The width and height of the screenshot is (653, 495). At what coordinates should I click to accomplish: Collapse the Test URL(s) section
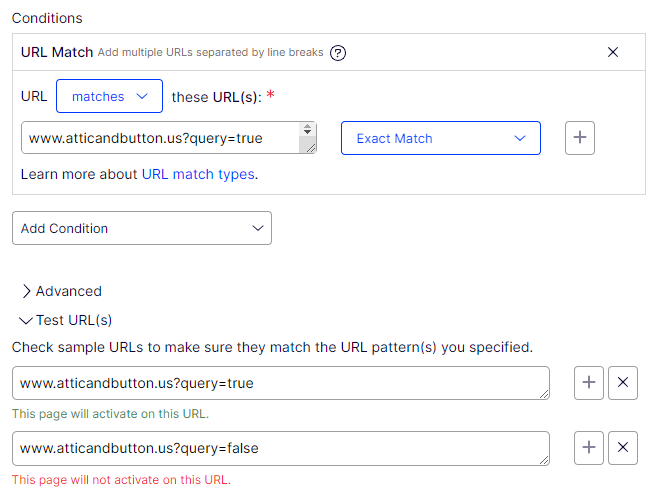(x=66, y=320)
